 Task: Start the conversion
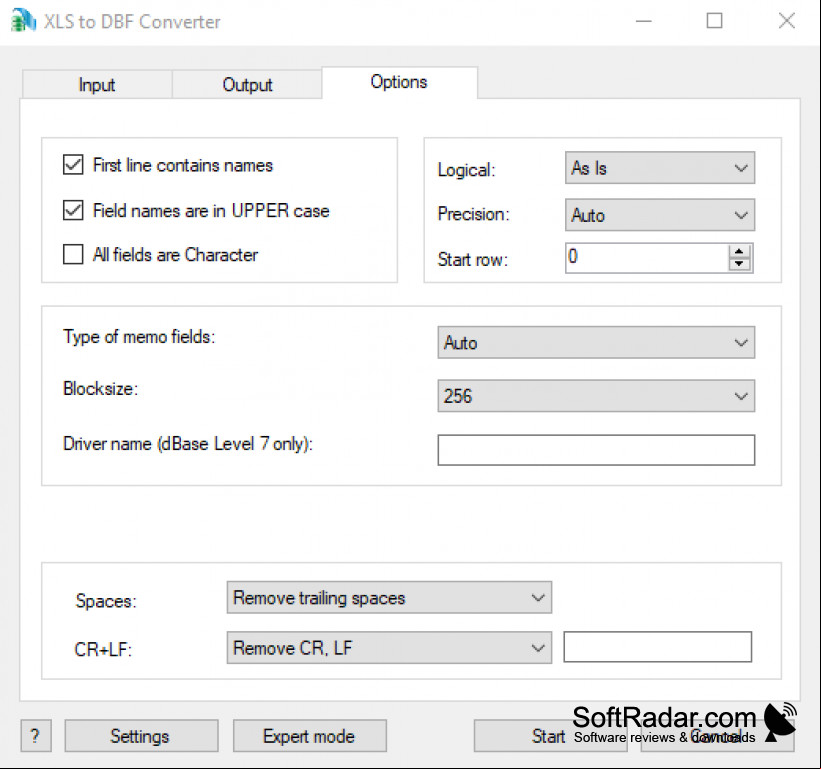550,735
